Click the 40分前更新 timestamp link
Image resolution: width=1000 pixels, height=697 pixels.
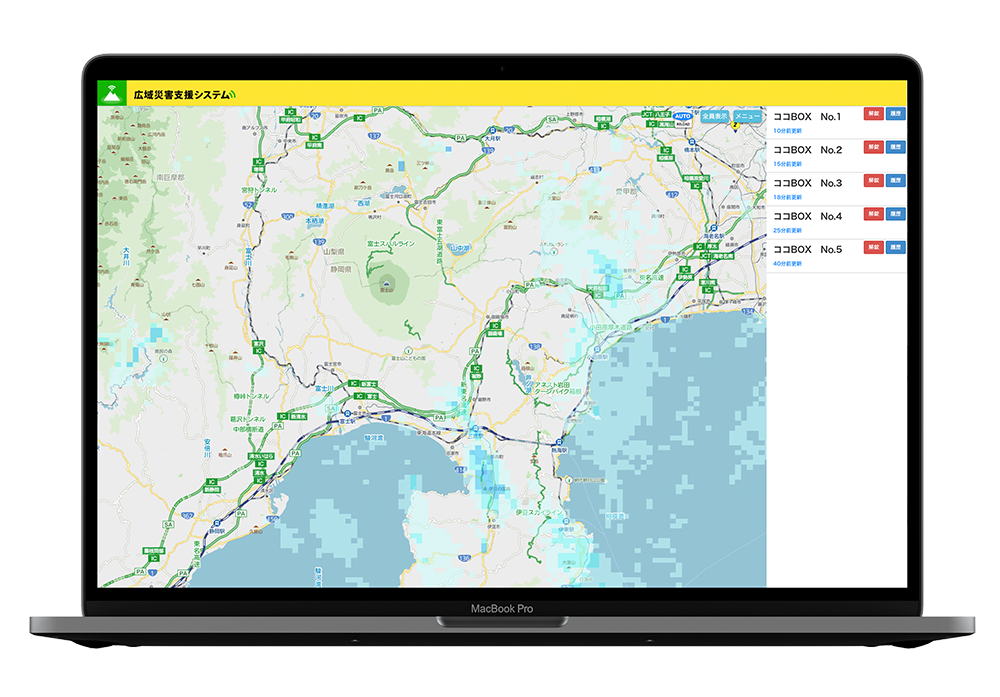coord(787,263)
